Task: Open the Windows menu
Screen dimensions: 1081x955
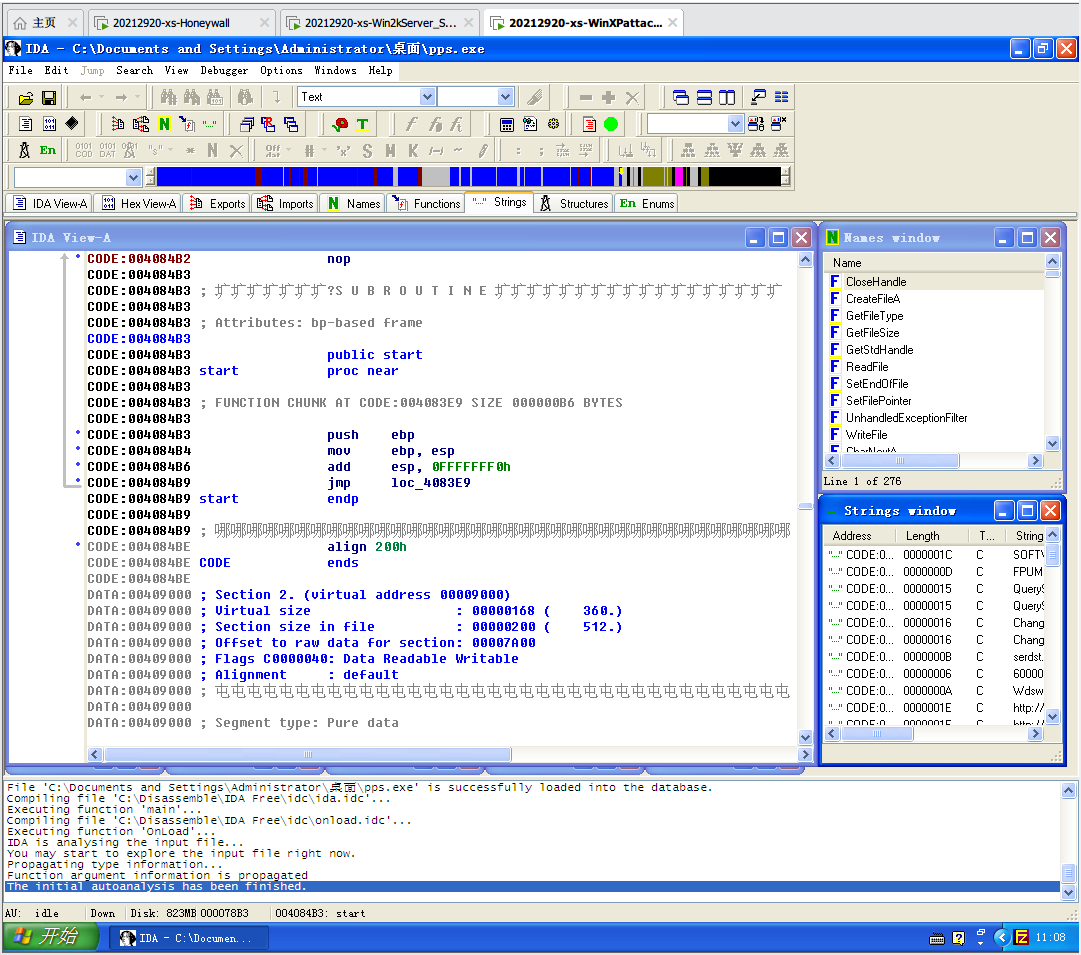Action: tap(335, 70)
